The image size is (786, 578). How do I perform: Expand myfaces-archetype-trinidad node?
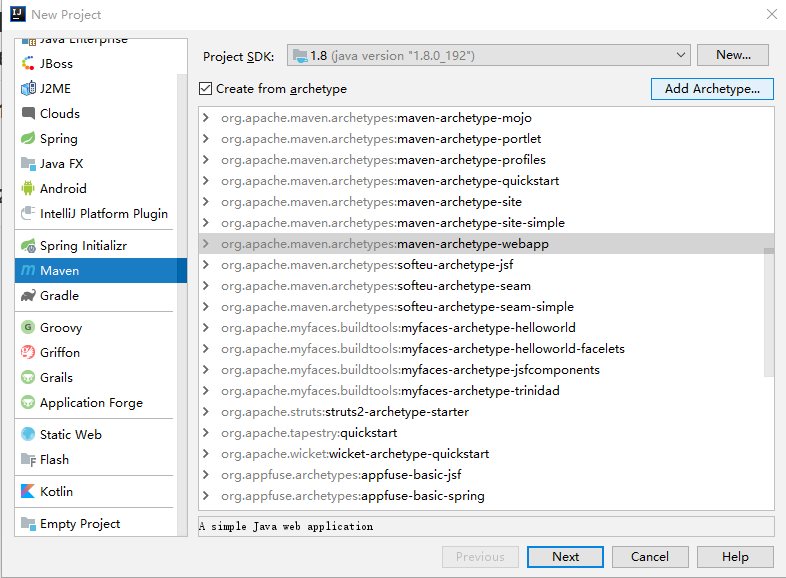(206, 391)
